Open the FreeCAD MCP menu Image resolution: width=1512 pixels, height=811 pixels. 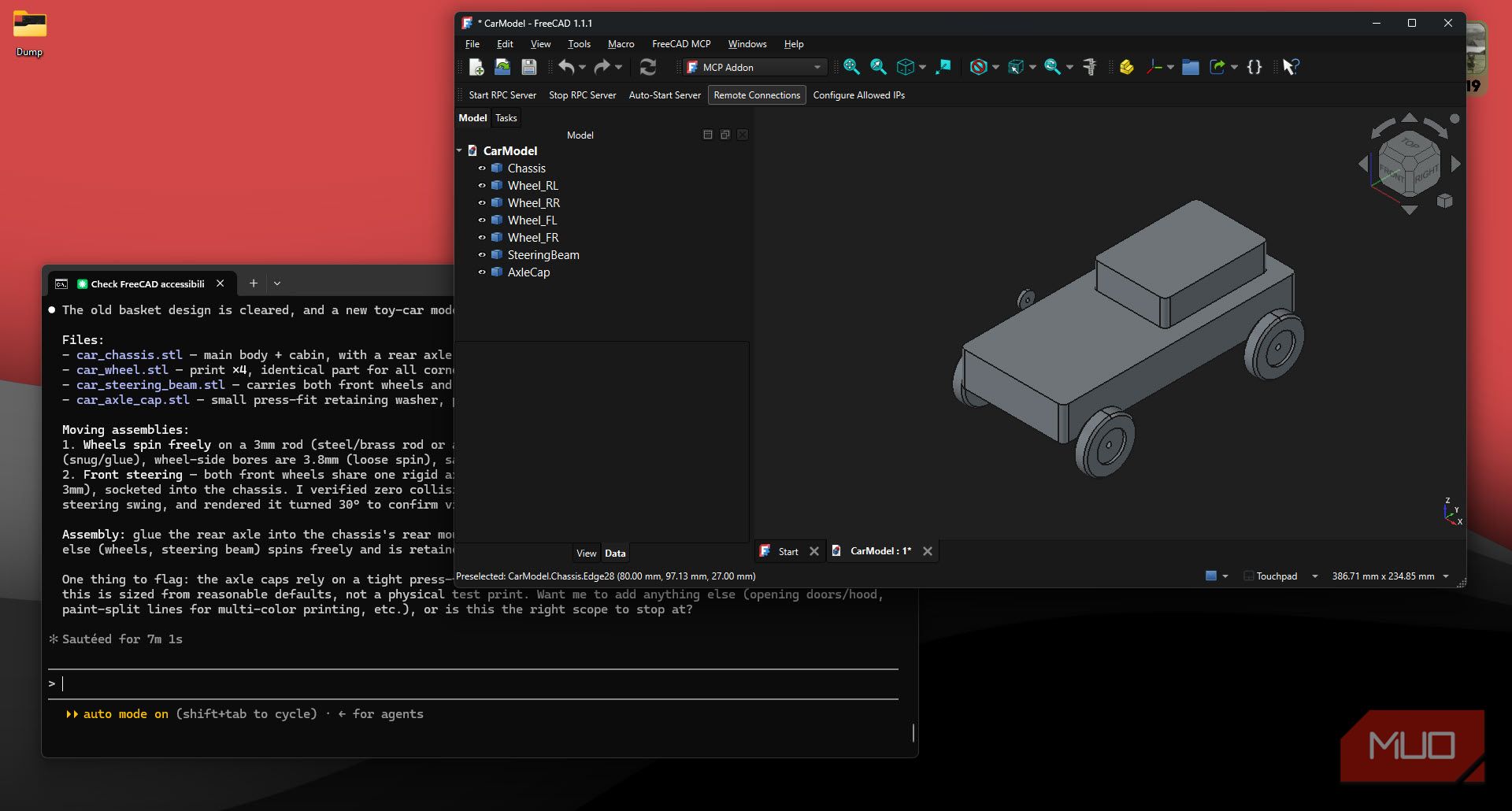[681, 44]
